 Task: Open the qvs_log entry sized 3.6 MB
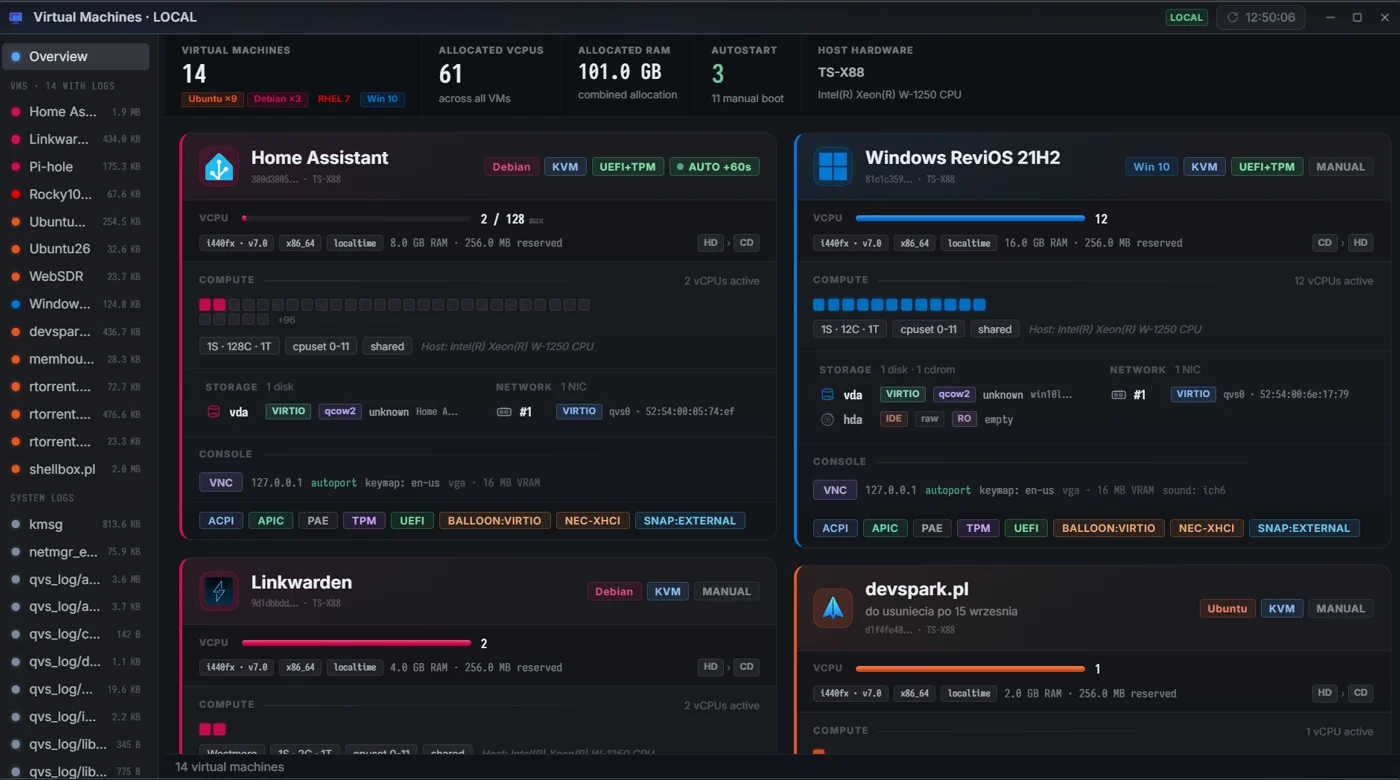click(x=76, y=579)
